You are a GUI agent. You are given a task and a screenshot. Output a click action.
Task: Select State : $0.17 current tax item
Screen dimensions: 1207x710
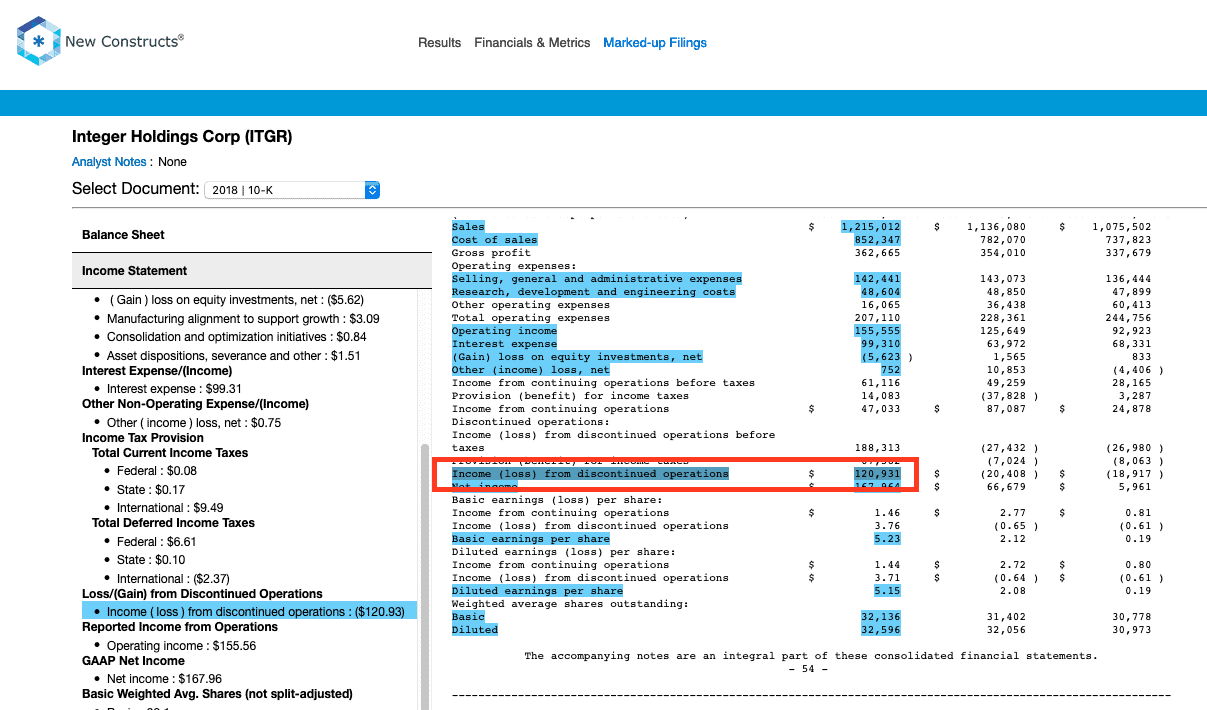[151, 490]
